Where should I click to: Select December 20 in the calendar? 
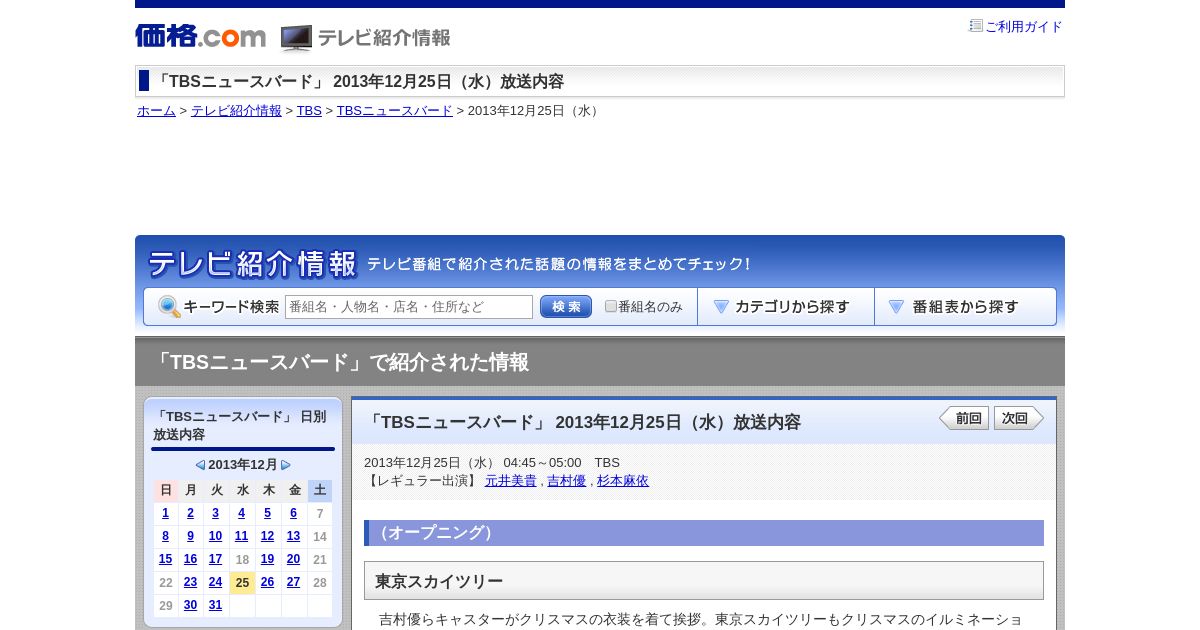pos(294,559)
